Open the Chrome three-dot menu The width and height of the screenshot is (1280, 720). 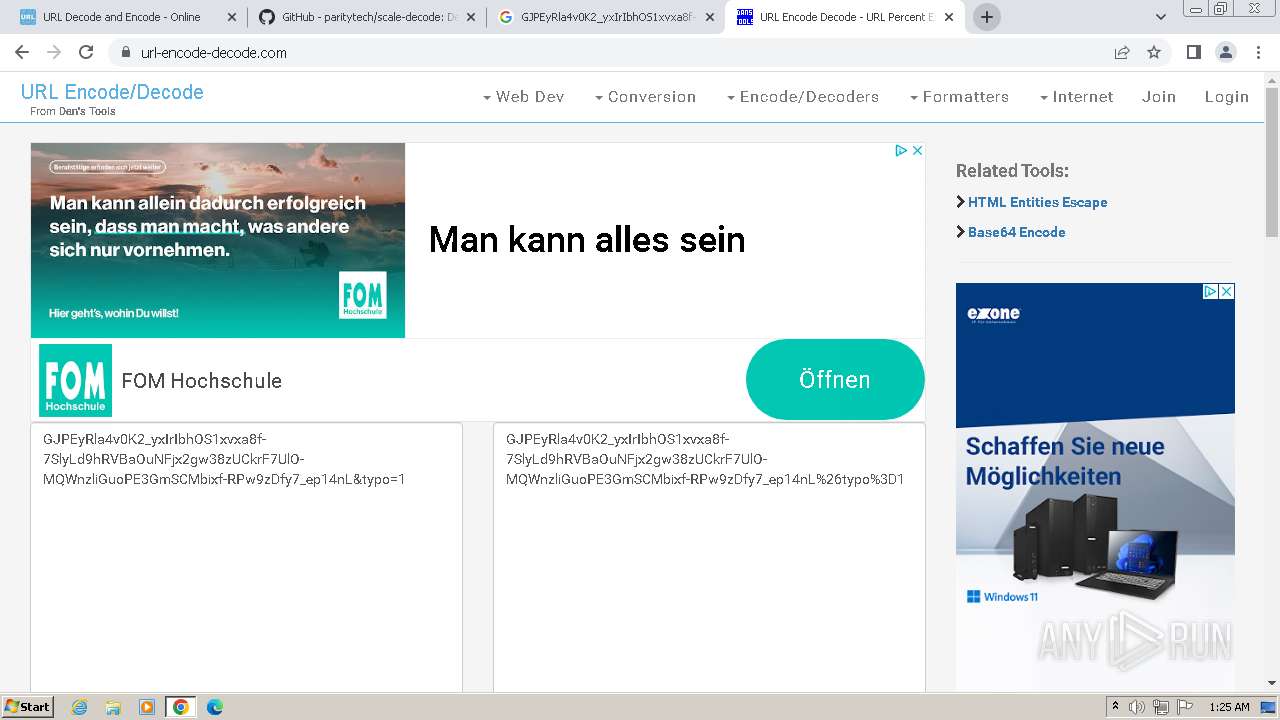click(x=1259, y=52)
